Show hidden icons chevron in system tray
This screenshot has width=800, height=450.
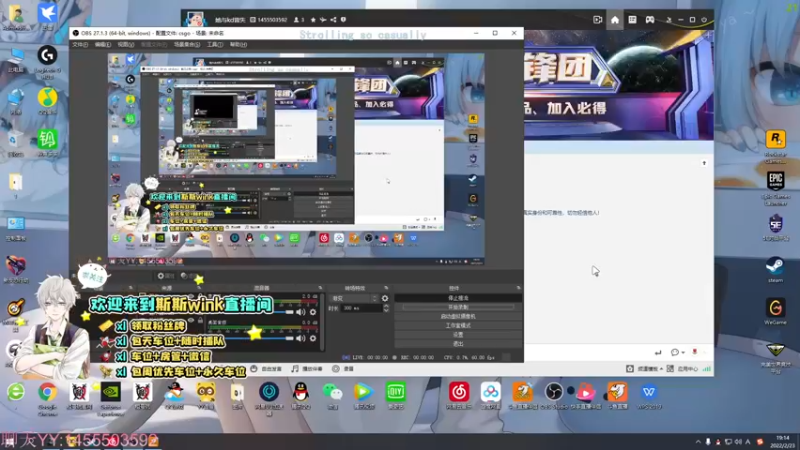[697, 441]
